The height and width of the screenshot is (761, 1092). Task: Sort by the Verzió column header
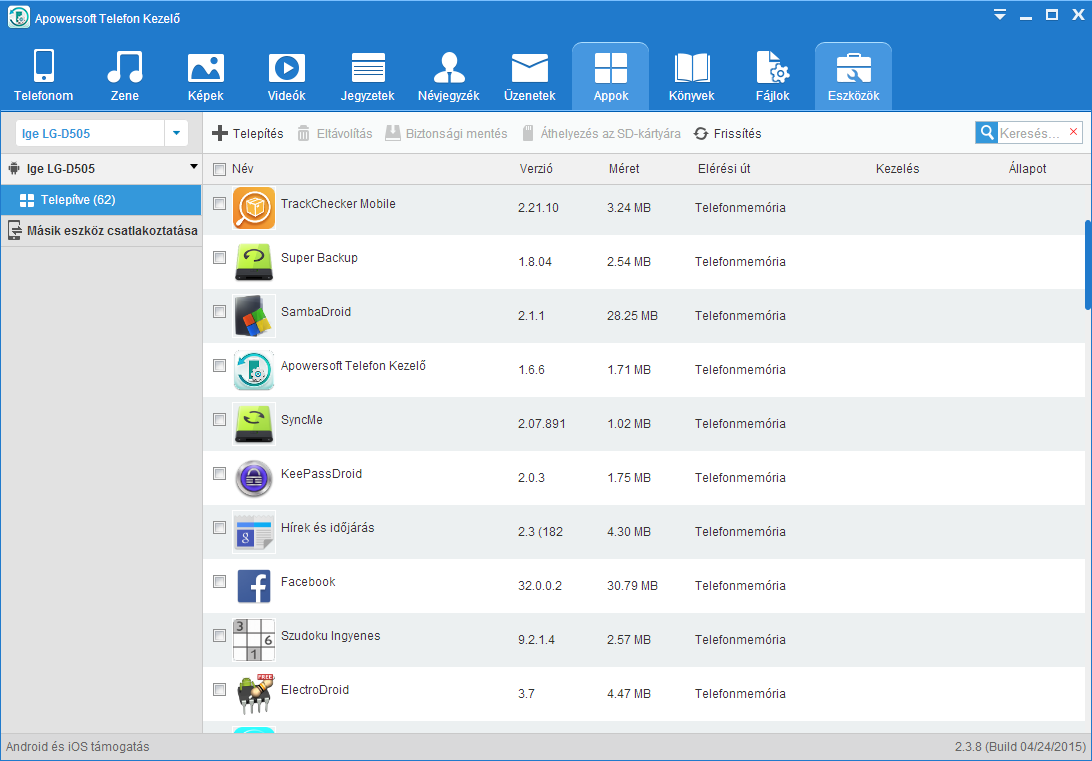coord(536,168)
